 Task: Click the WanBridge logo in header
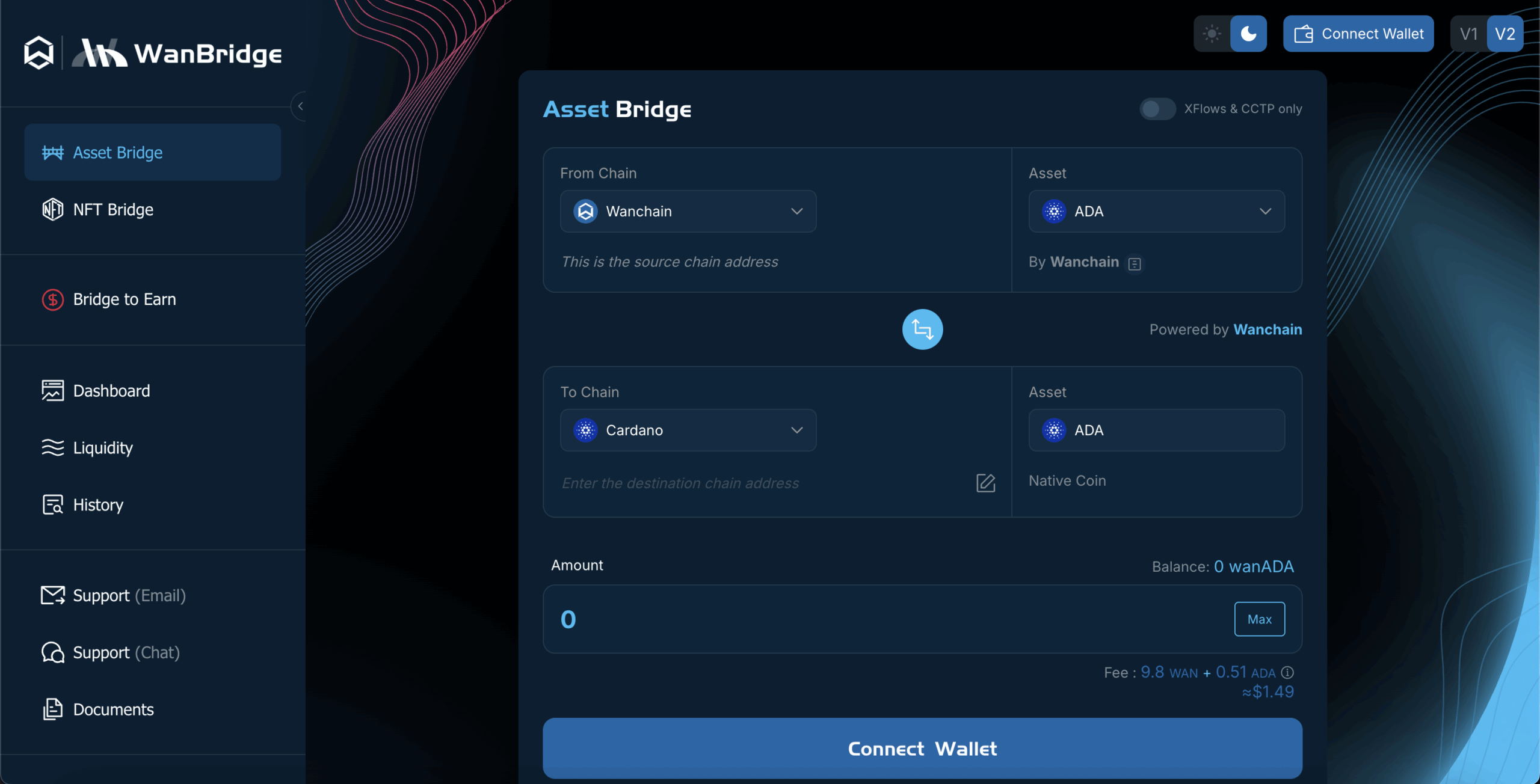[x=177, y=53]
